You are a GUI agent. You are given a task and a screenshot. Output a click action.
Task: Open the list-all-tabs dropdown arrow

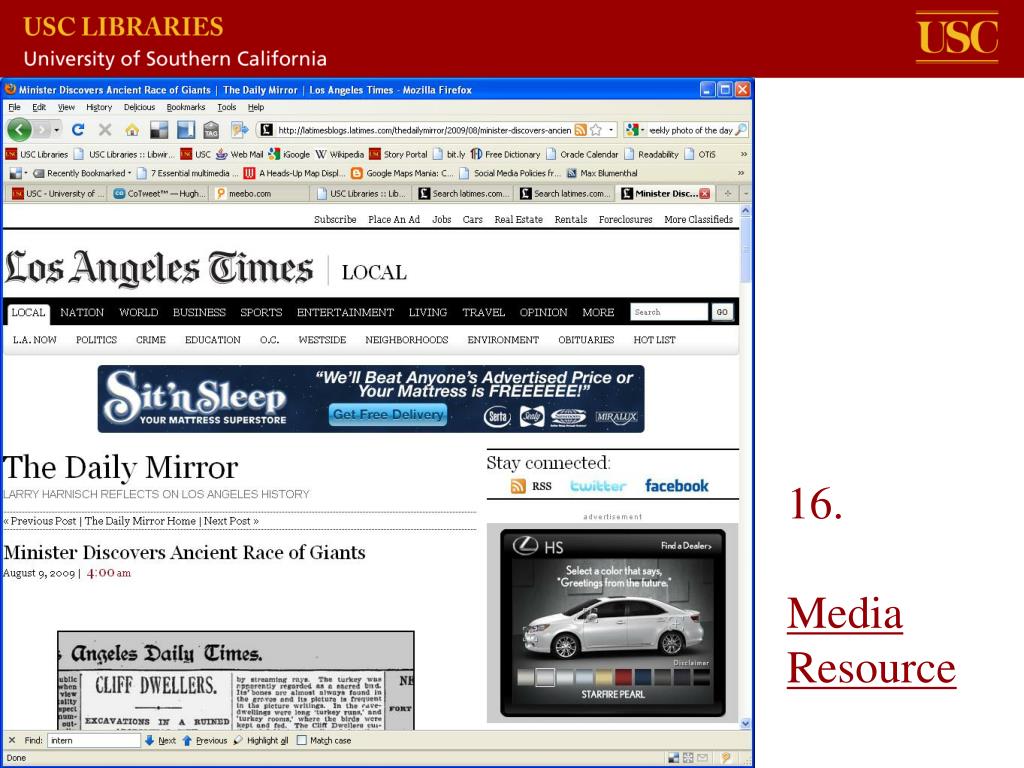(x=746, y=193)
